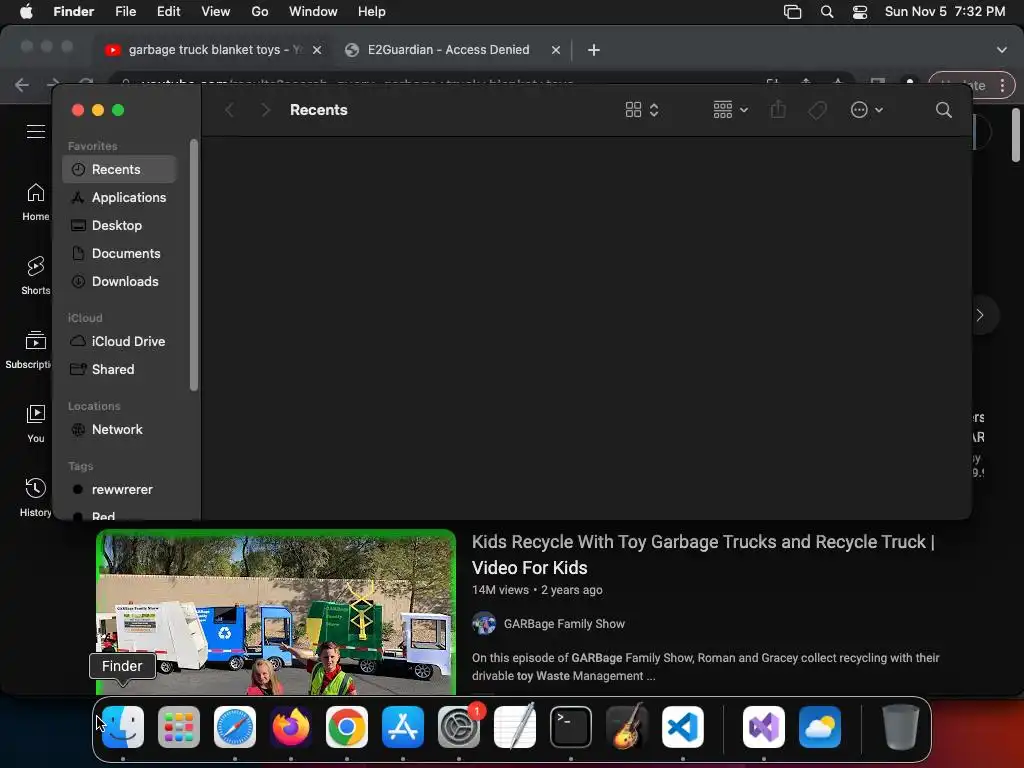The width and height of the screenshot is (1024, 768).
Task: Open the Apple menu
Action: pyautogui.click(x=26, y=12)
